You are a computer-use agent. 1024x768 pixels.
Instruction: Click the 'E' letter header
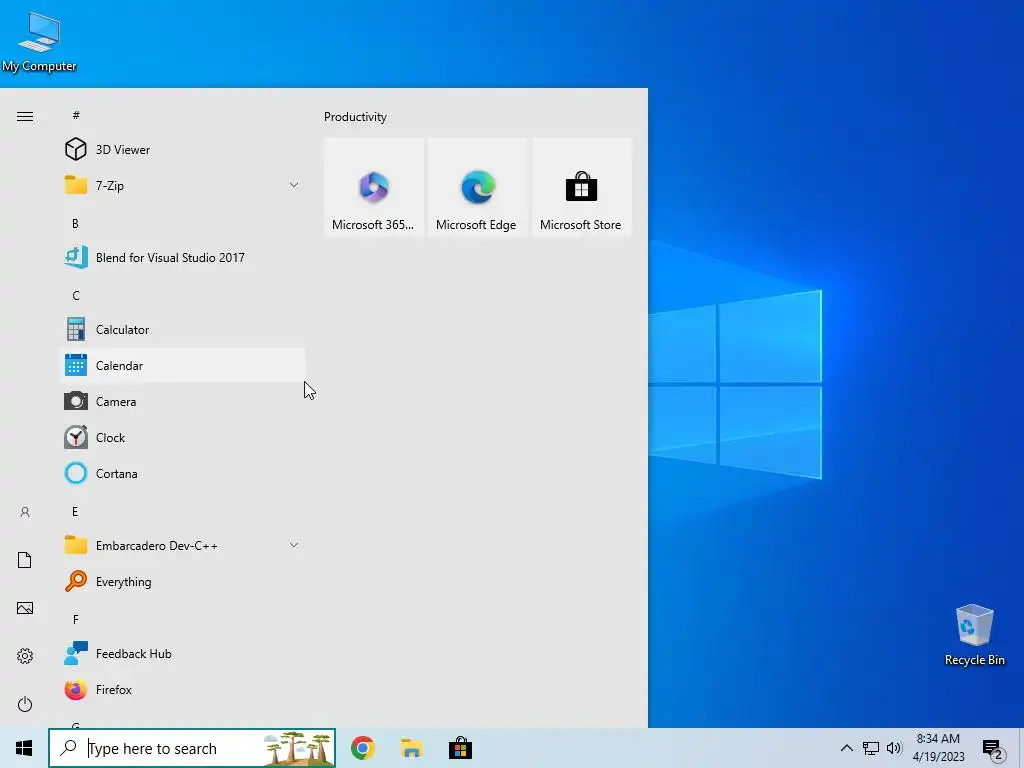75,511
